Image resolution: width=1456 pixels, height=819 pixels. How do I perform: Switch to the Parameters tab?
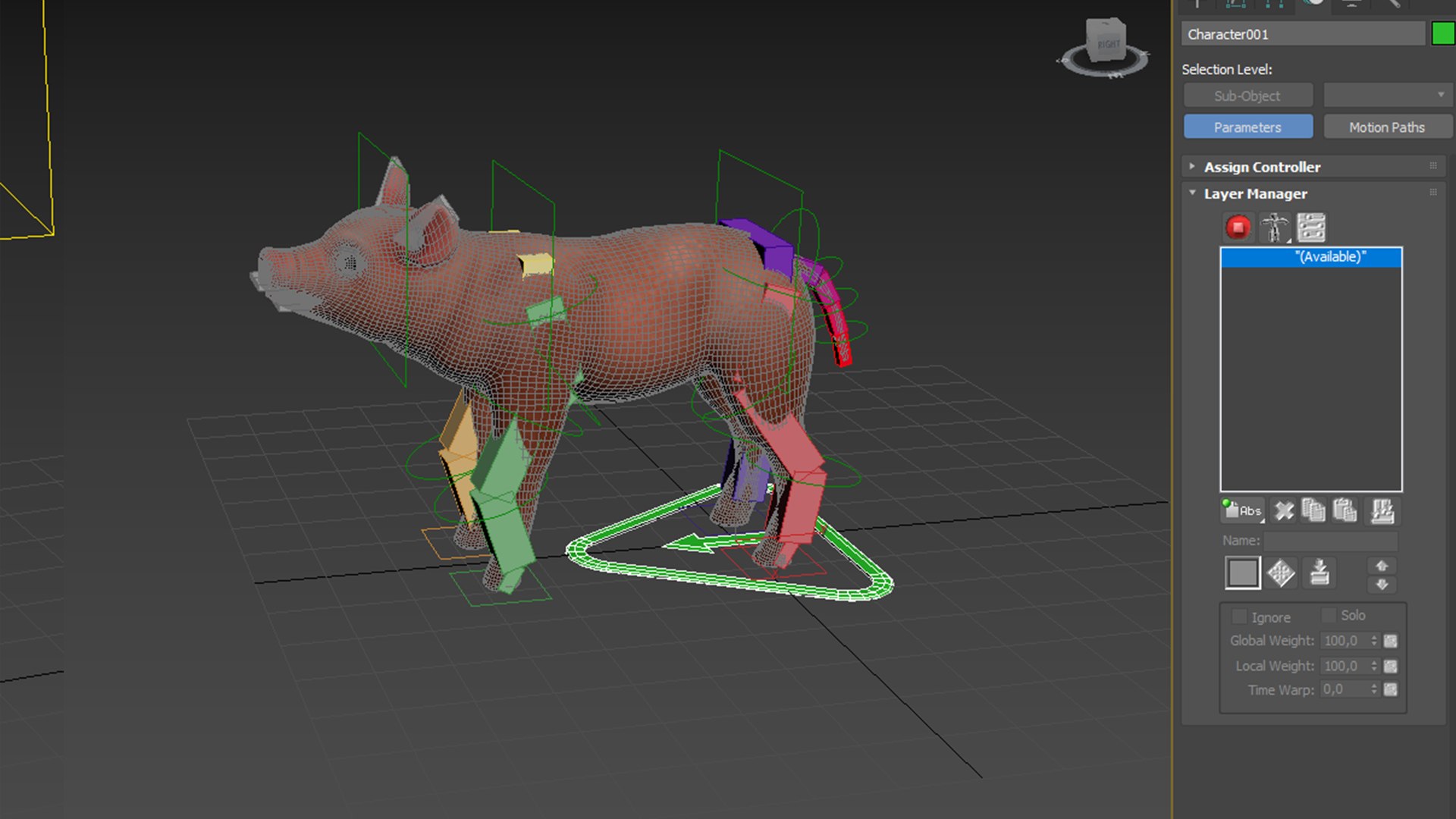pyautogui.click(x=1248, y=127)
